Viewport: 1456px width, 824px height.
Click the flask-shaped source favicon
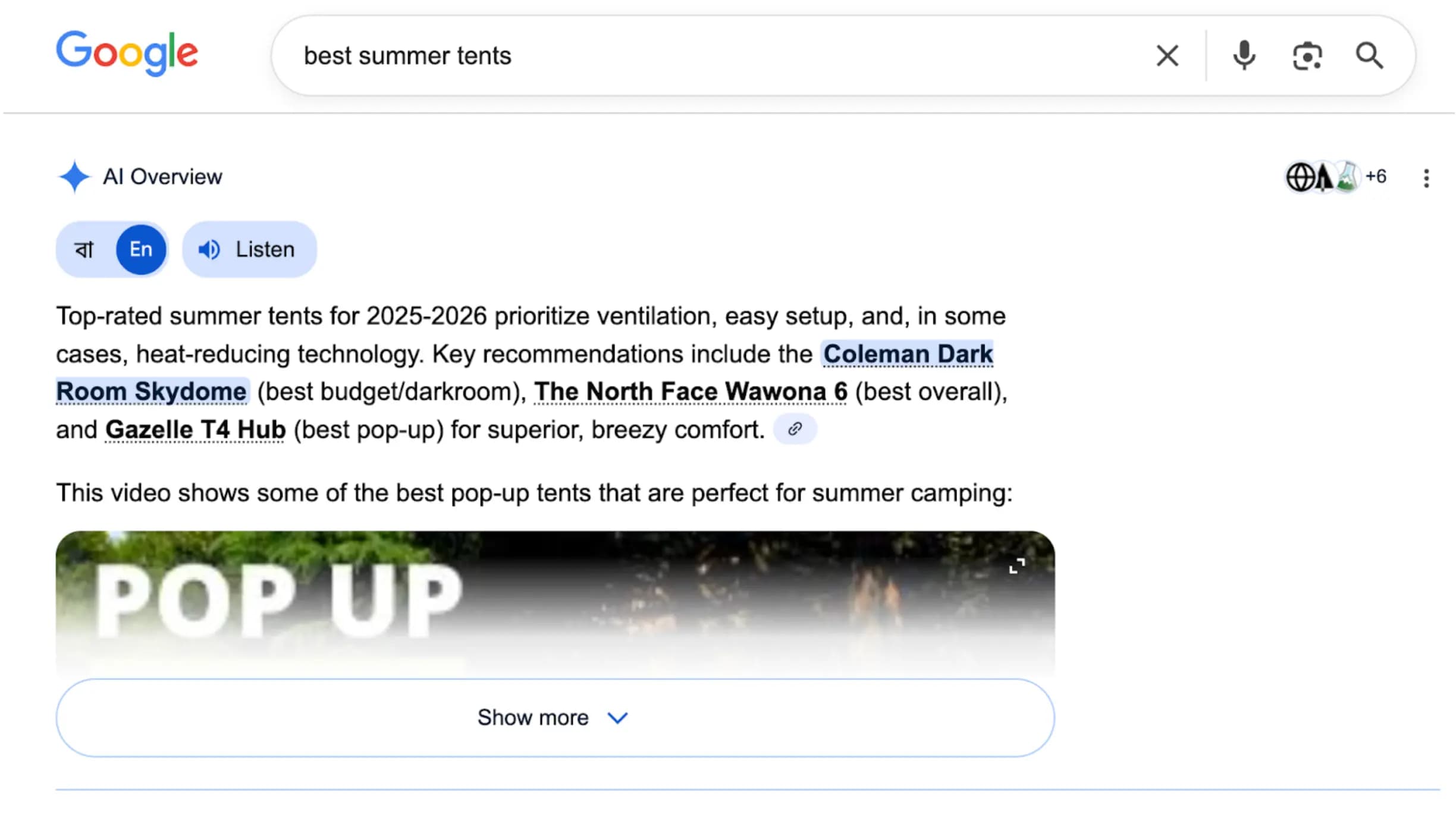1347,177
